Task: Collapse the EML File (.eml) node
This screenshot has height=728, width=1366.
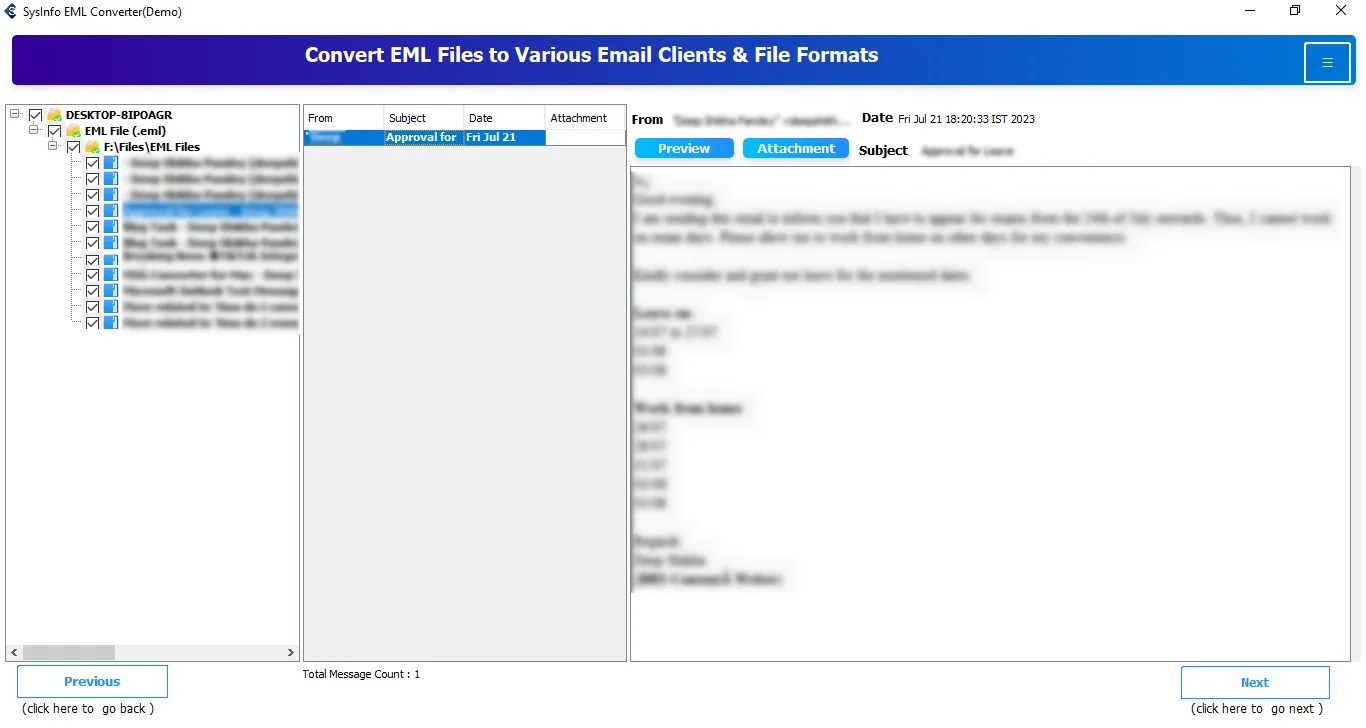Action: [x=34, y=131]
